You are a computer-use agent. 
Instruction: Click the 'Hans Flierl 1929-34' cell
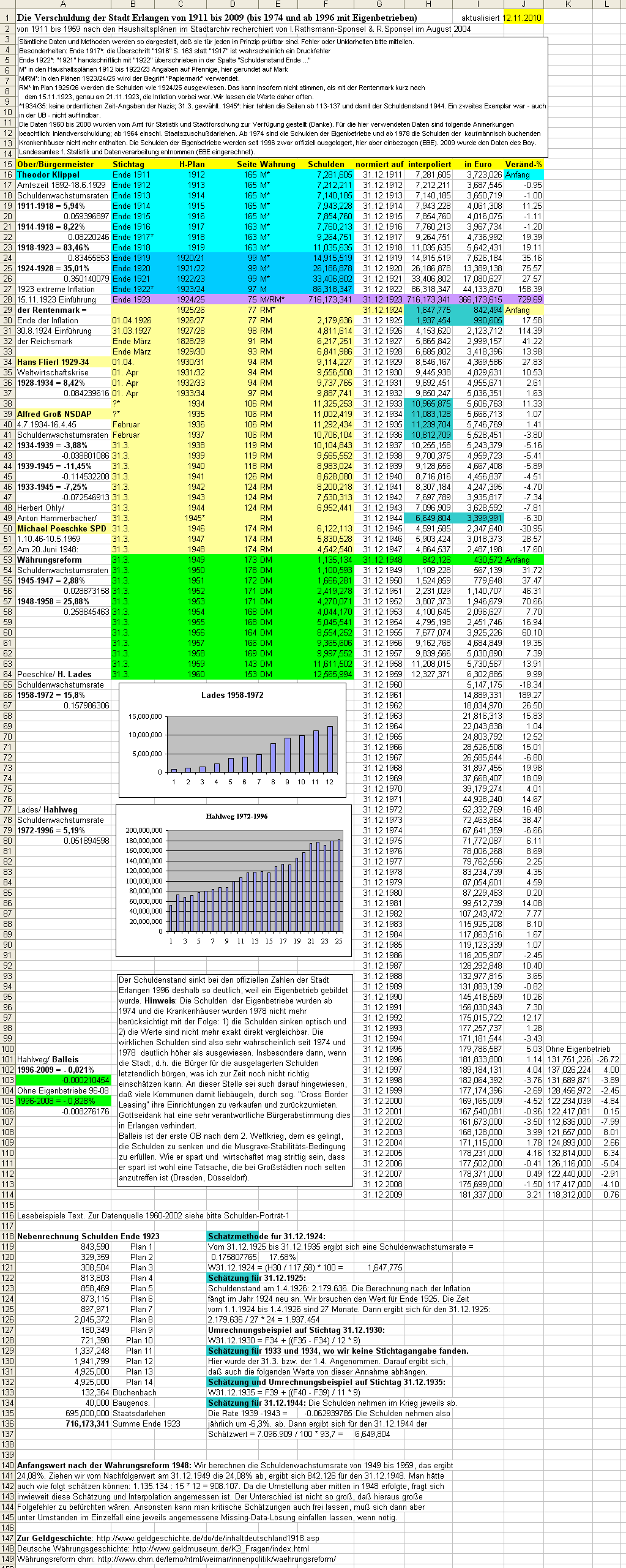63,362
